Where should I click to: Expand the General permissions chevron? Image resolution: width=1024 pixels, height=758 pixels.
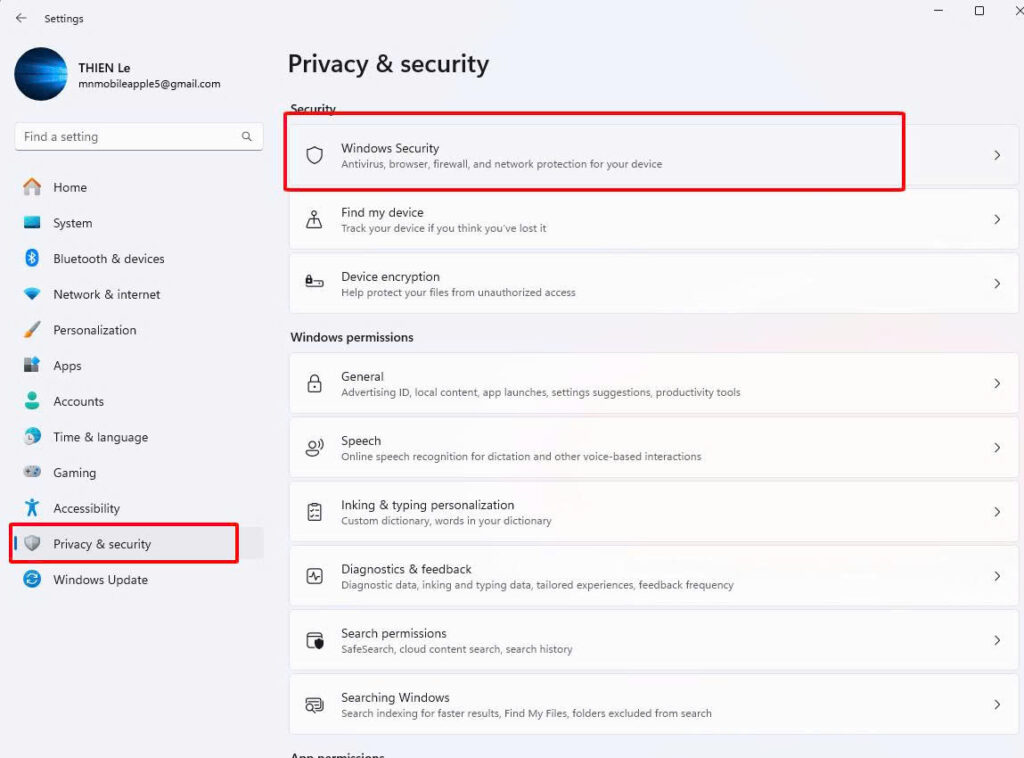point(997,383)
